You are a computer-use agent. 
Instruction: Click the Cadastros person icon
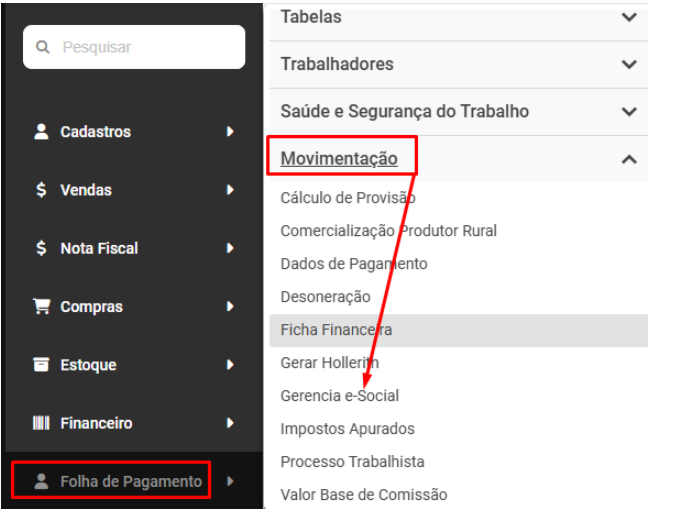(42, 132)
